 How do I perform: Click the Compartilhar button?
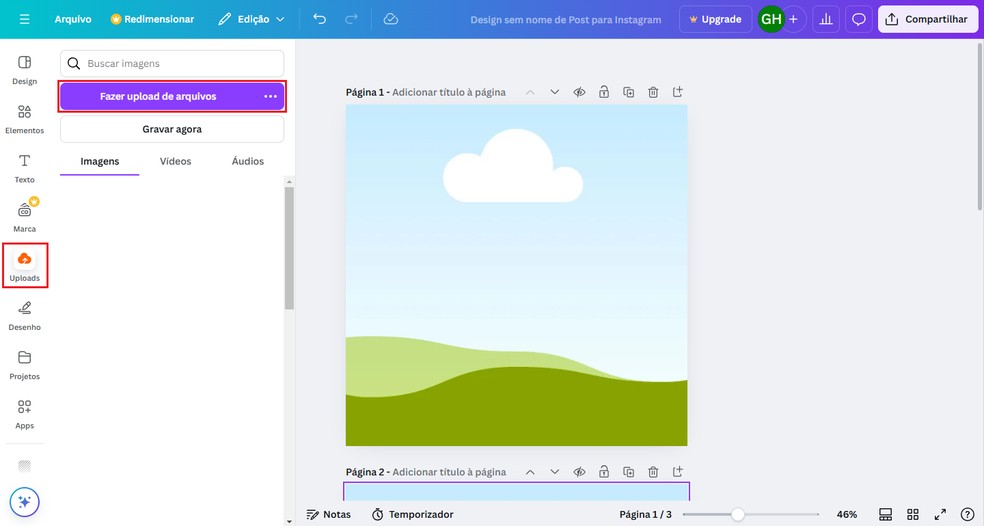928,19
